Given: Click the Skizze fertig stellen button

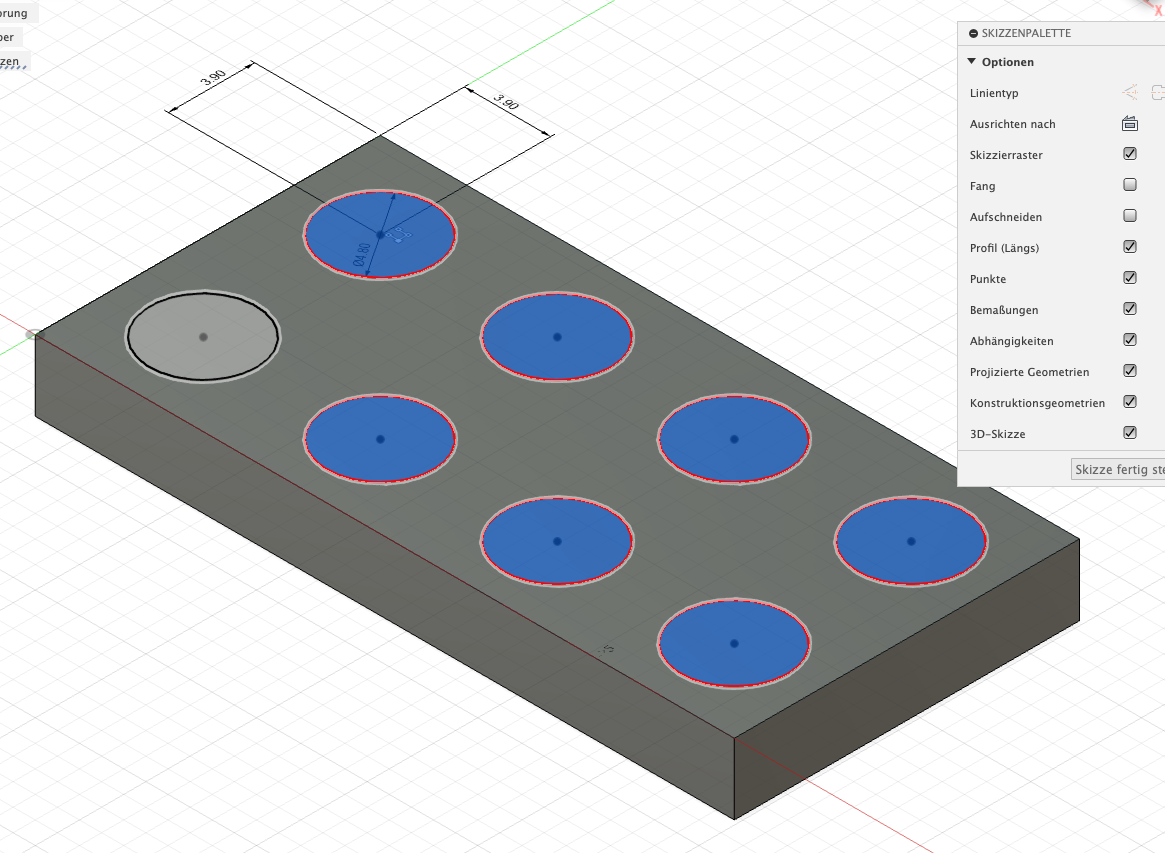Looking at the screenshot, I should click(x=1117, y=469).
